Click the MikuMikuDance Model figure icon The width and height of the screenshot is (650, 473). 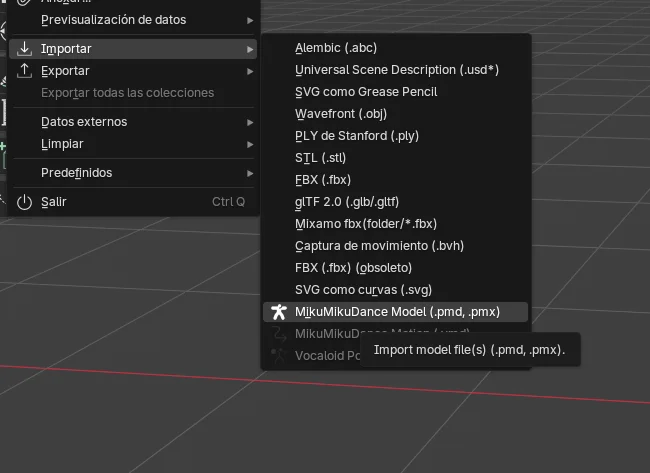[279, 312]
